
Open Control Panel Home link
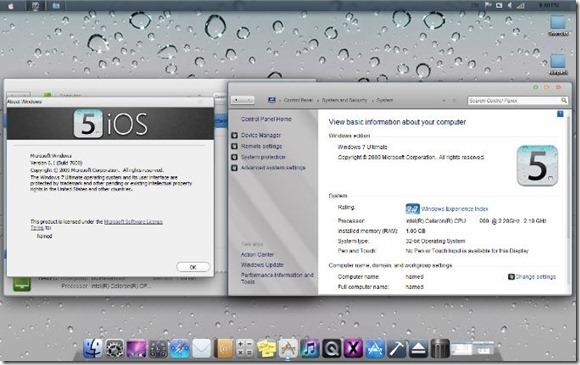coord(266,119)
